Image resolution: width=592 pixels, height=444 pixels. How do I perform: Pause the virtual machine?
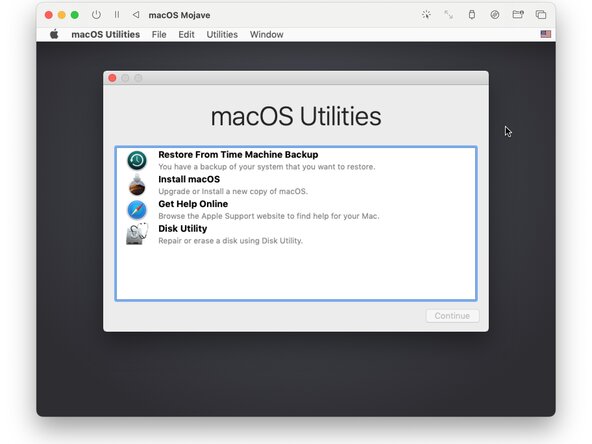click(x=117, y=15)
